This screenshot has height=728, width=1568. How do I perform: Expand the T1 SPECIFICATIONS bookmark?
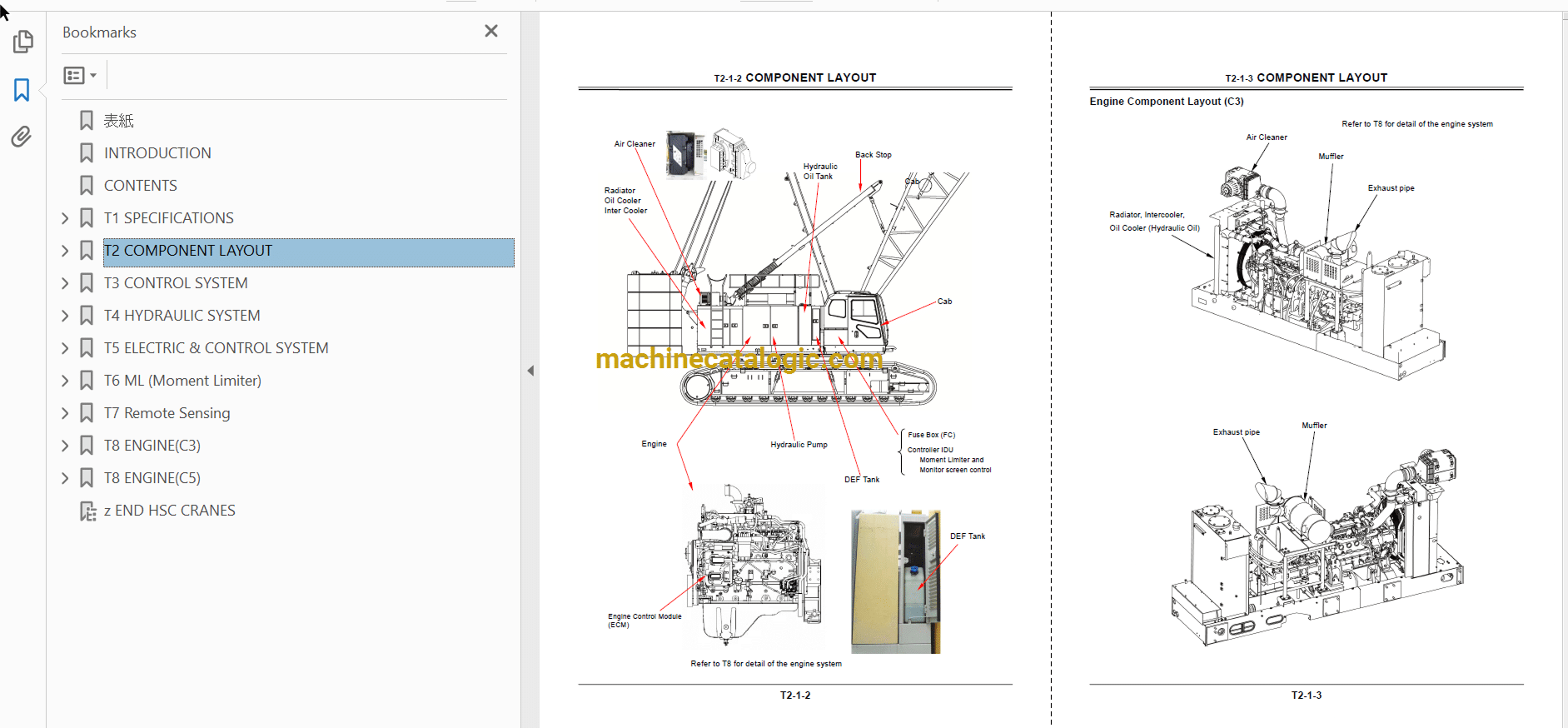point(65,218)
